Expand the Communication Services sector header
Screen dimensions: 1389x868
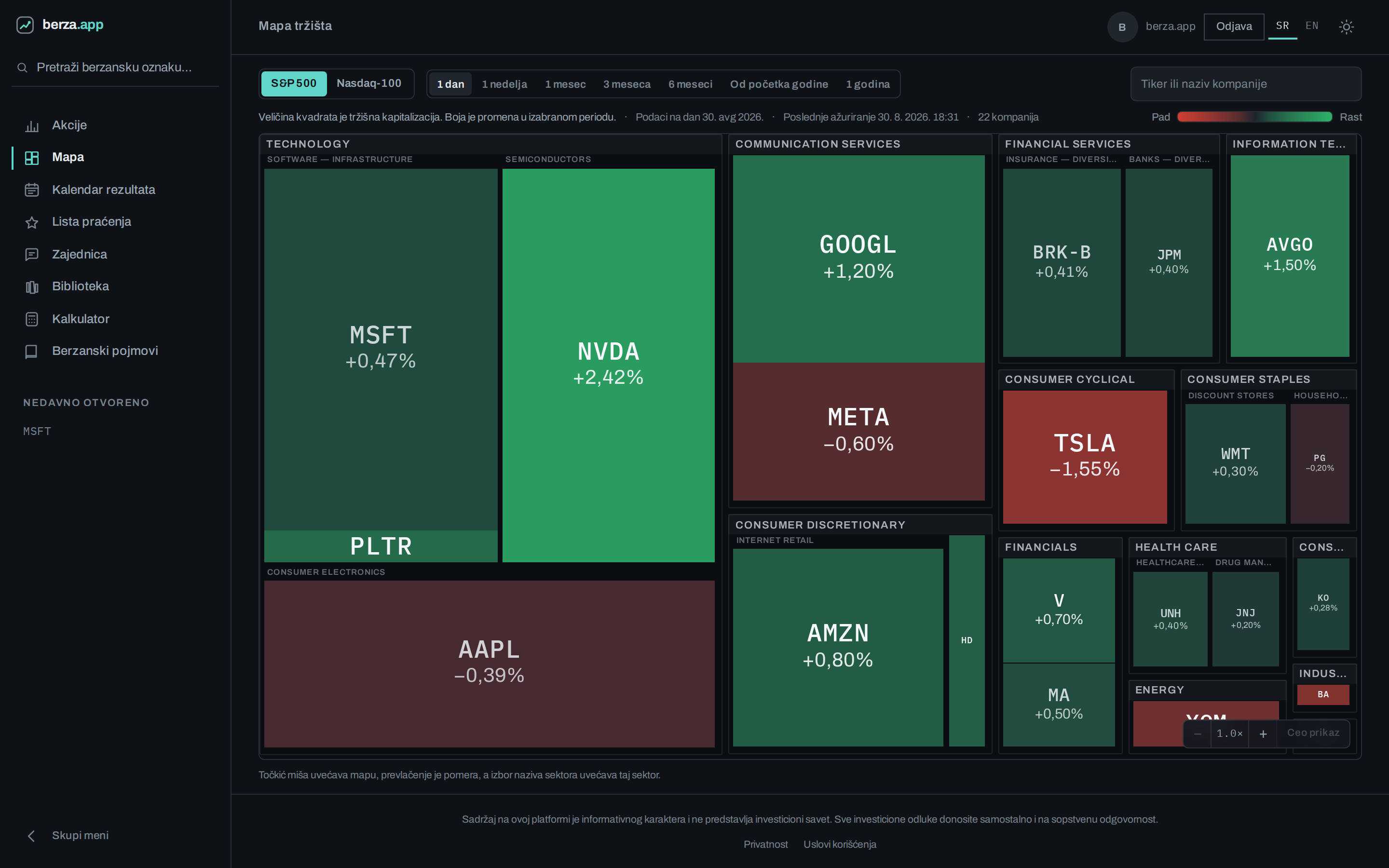860,144
